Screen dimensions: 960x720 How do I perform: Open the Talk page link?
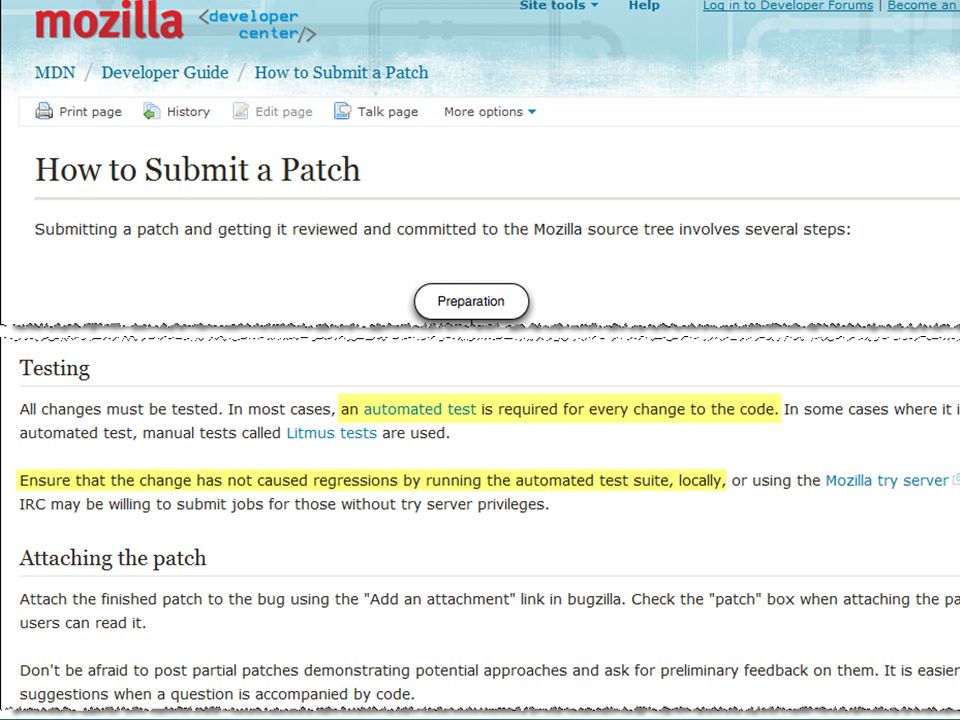point(388,112)
